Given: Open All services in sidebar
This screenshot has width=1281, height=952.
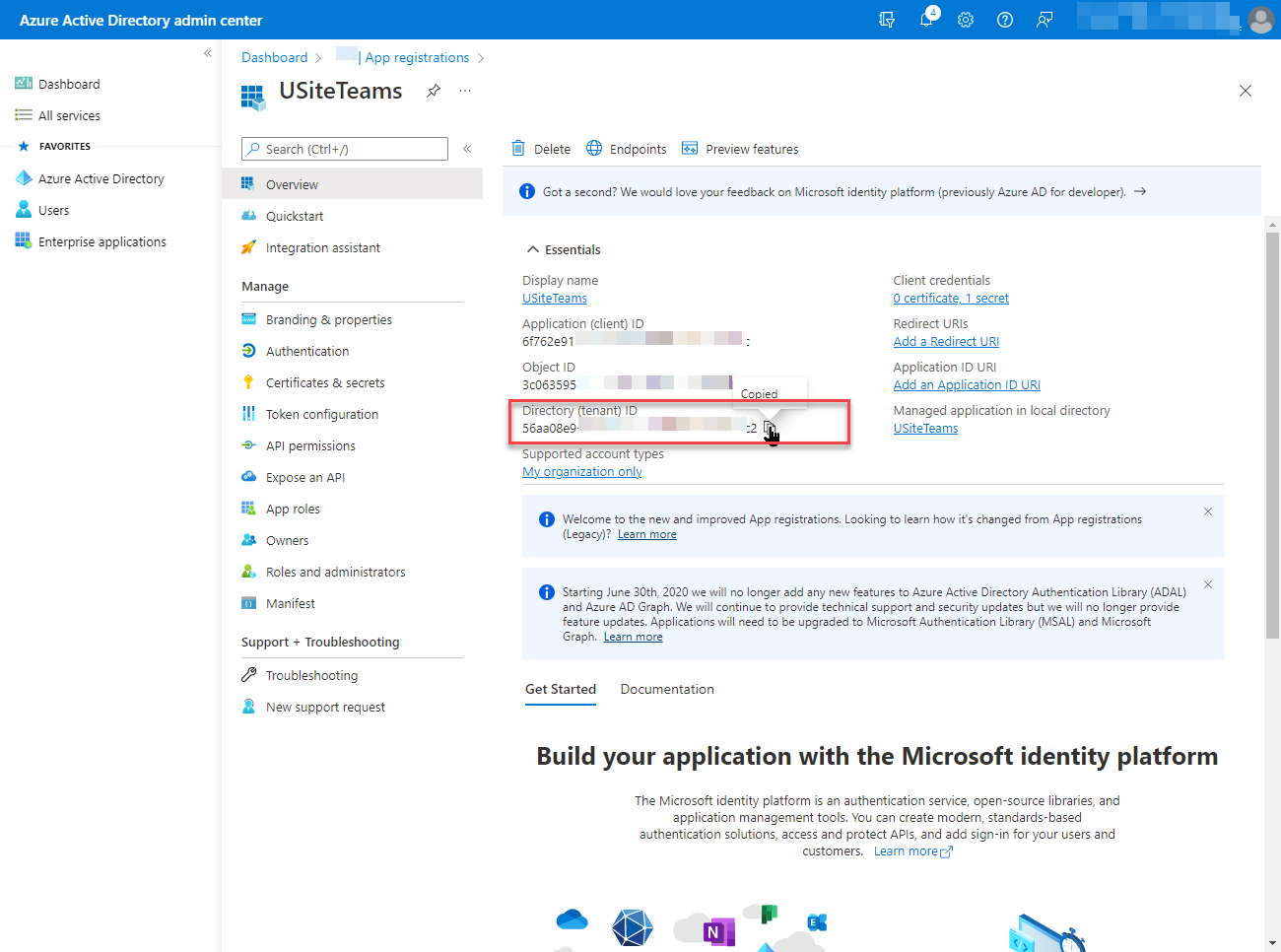Looking at the screenshot, I should click(x=69, y=115).
